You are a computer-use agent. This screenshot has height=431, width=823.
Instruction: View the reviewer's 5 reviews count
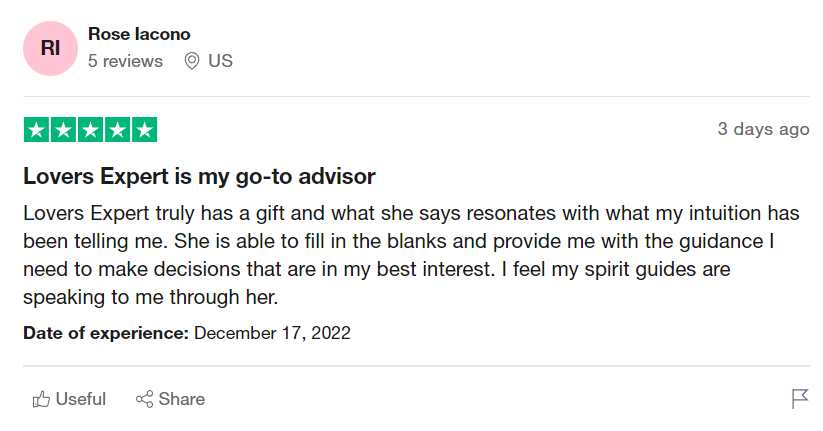coord(125,61)
